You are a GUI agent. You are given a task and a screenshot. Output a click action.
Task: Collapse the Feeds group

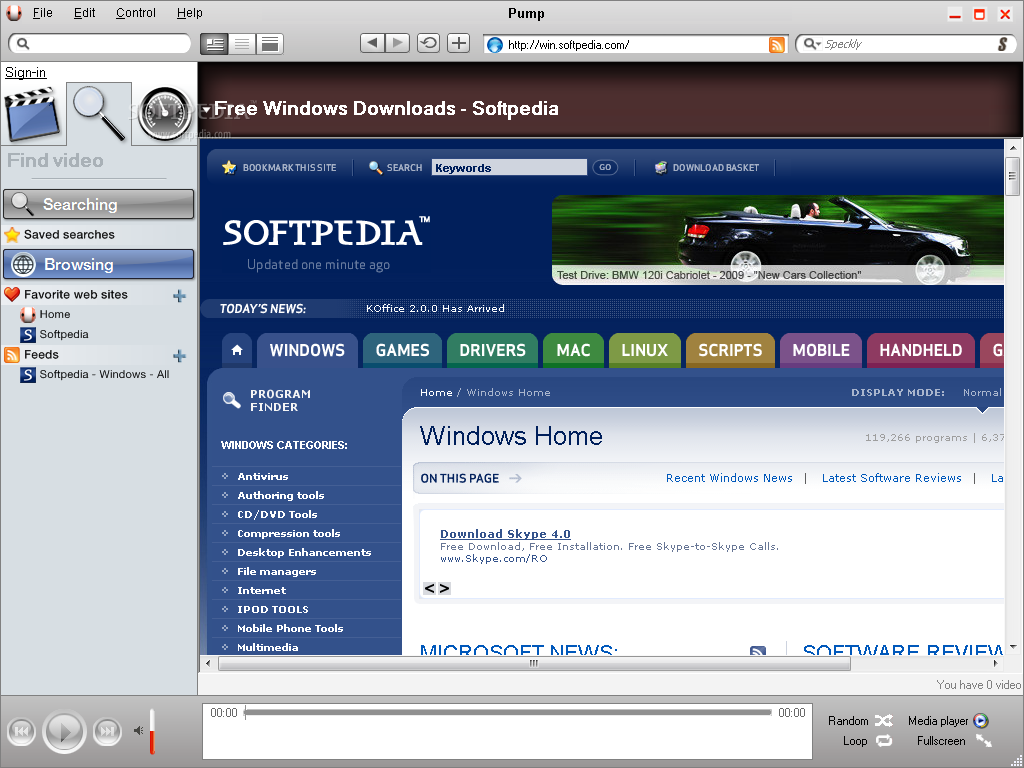(12, 355)
